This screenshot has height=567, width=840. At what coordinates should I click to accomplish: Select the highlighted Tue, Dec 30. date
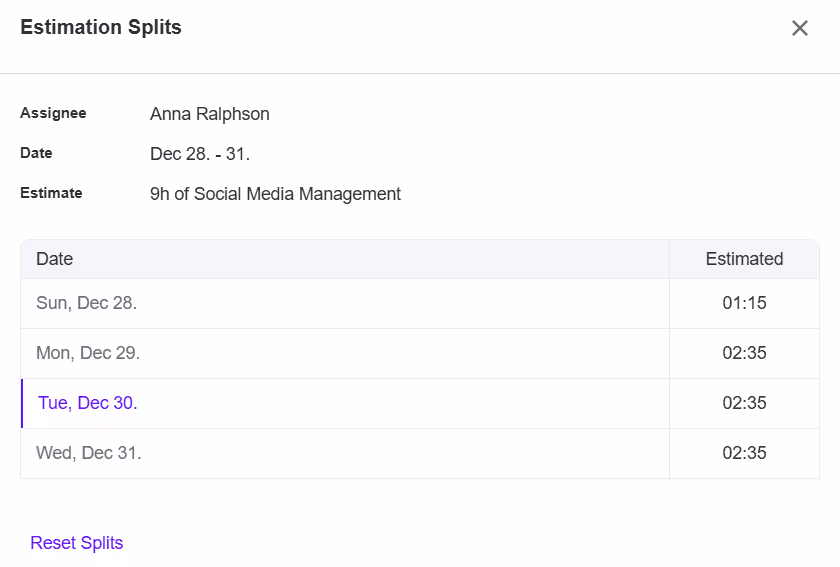(88, 403)
